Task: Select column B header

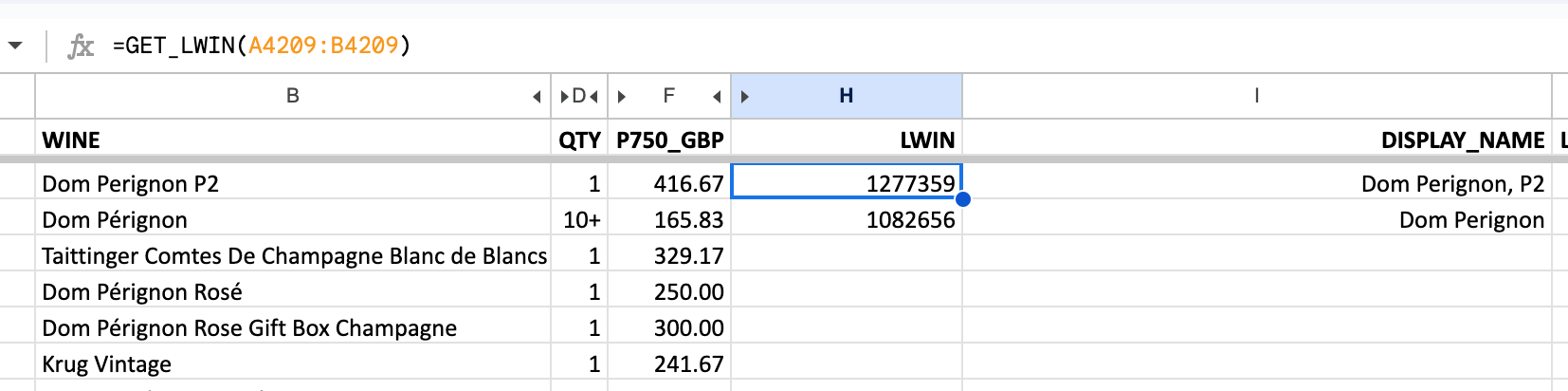Action: pos(293,96)
